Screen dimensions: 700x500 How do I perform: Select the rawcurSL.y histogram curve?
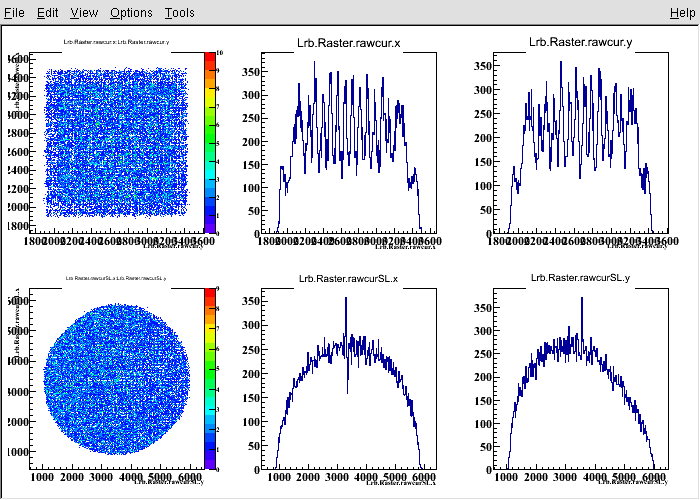580,384
